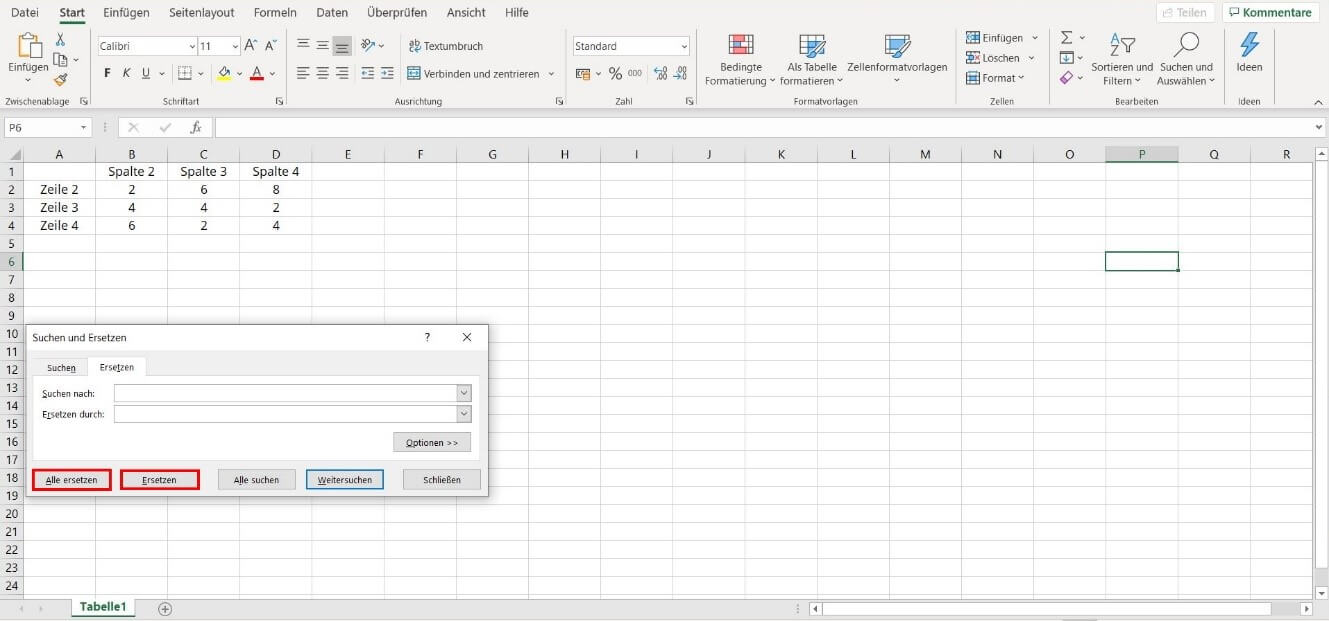
Task: Click the AutoSum sigma icon
Action: (1066, 38)
